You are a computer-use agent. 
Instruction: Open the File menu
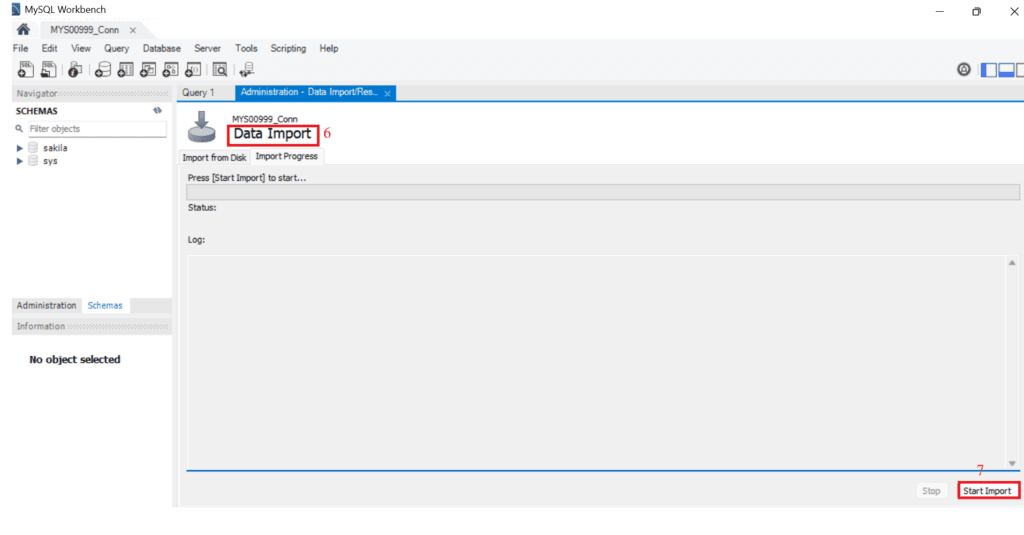20,48
